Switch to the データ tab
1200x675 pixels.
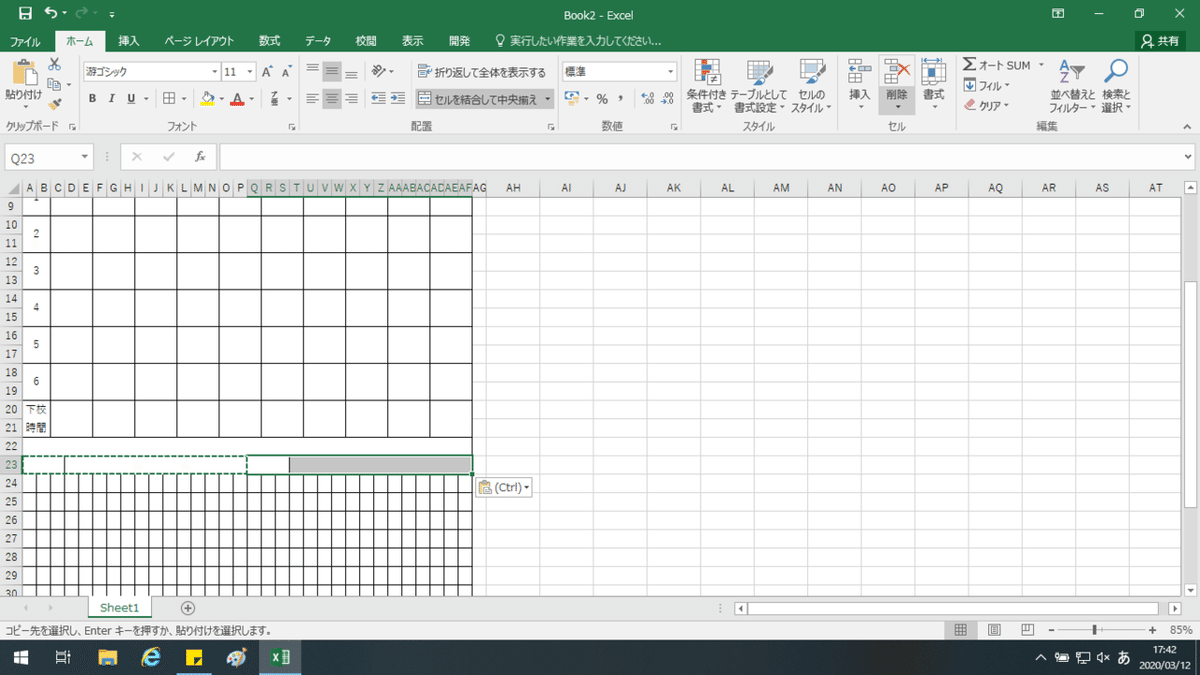click(318, 41)
